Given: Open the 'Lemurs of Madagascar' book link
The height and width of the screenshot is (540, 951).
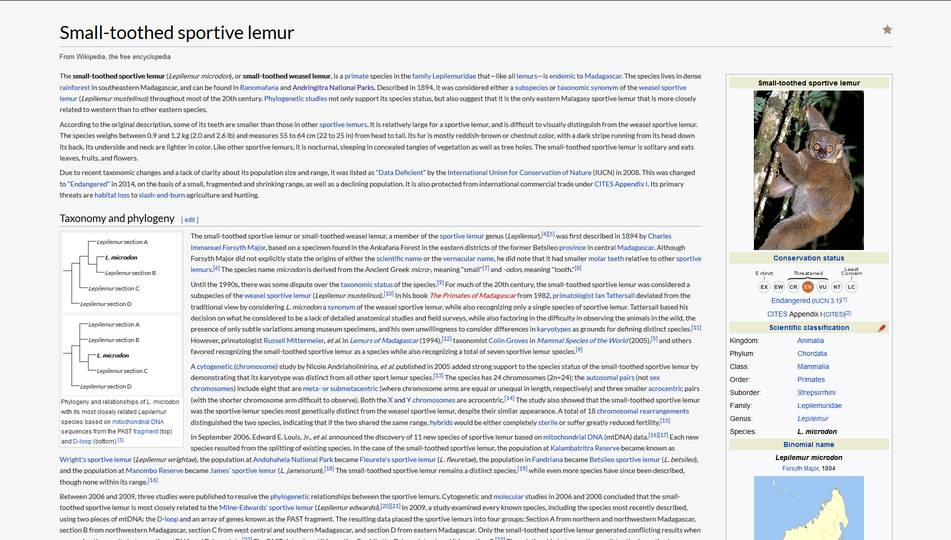Looking at the screenshot, I should (x=385, y=340).
